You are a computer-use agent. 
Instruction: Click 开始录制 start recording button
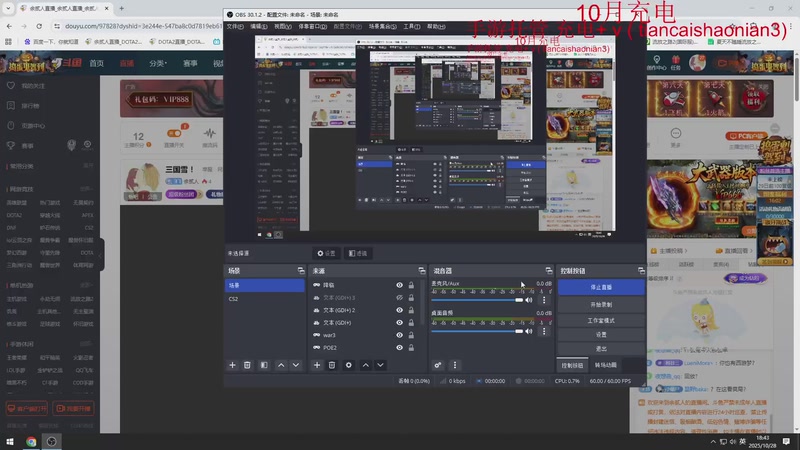(x=601, y=305)
